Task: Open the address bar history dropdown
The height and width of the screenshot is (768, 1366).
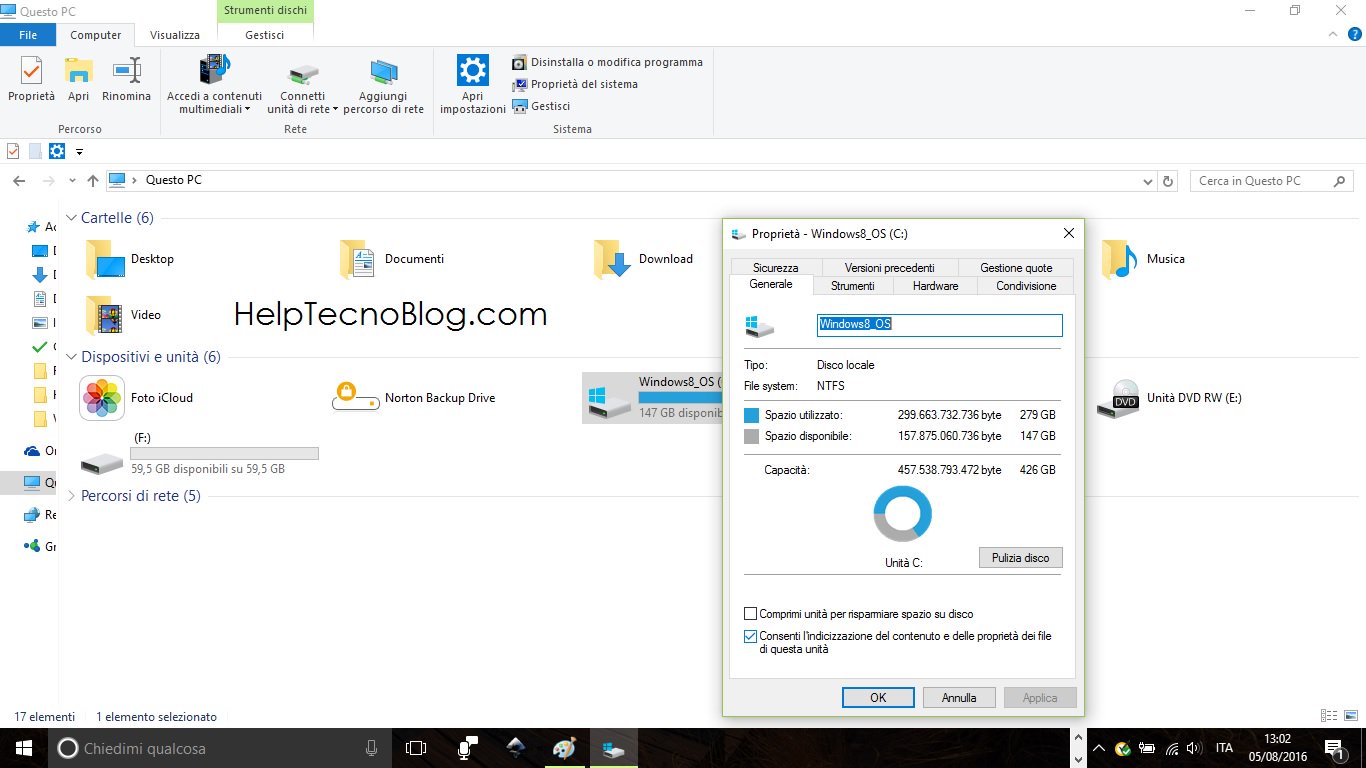Action: 1147,181
